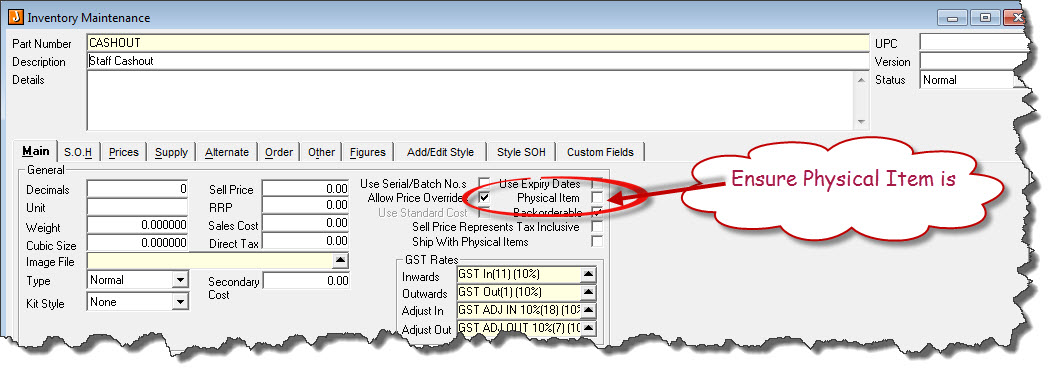The height and width of the screenshot is (376, 1059).
Task: Open the Inwards GST rate lookup arrow
Action: tap(588, 274)
